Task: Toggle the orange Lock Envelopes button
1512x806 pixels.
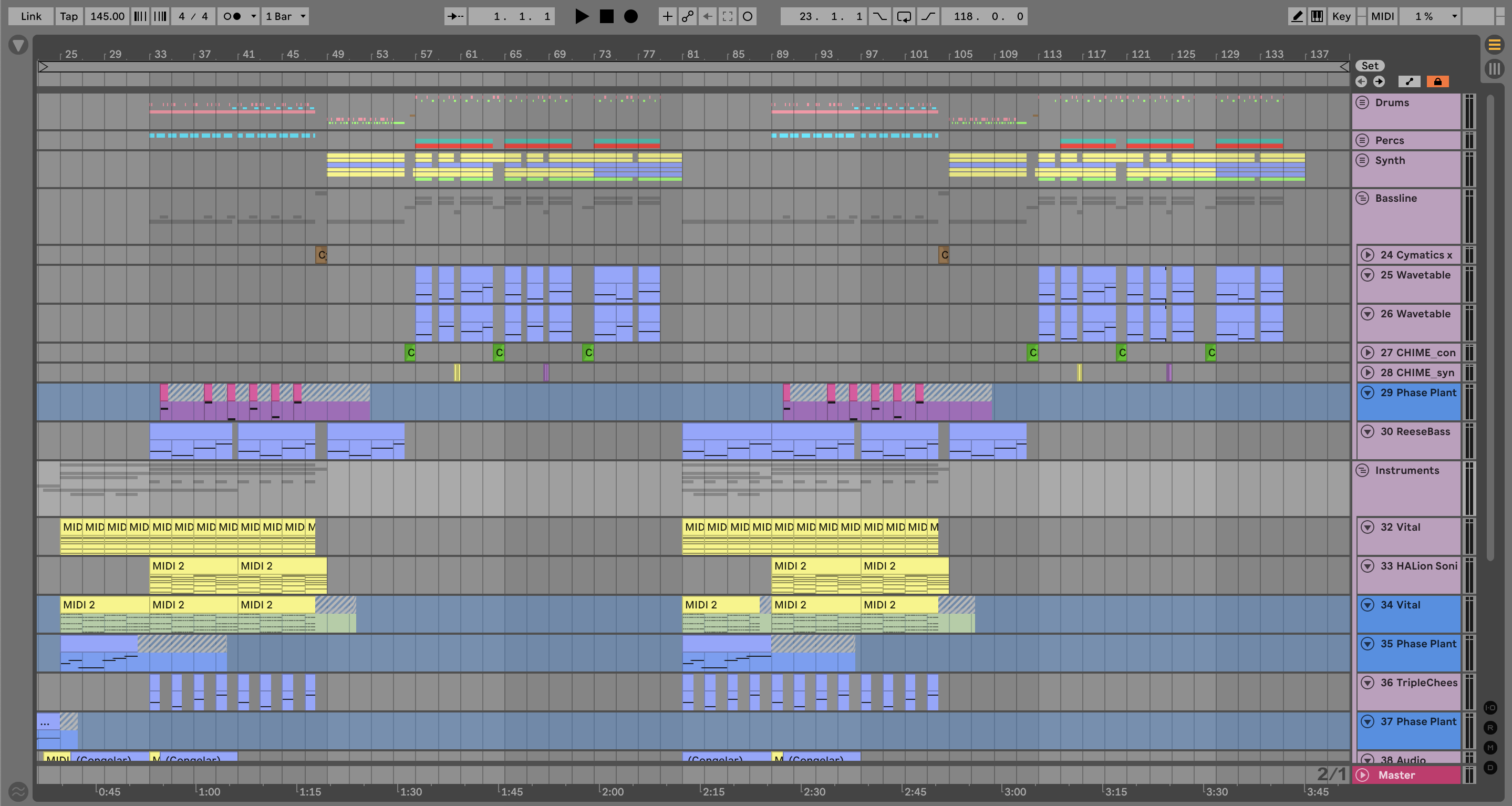Action: 1437,81
